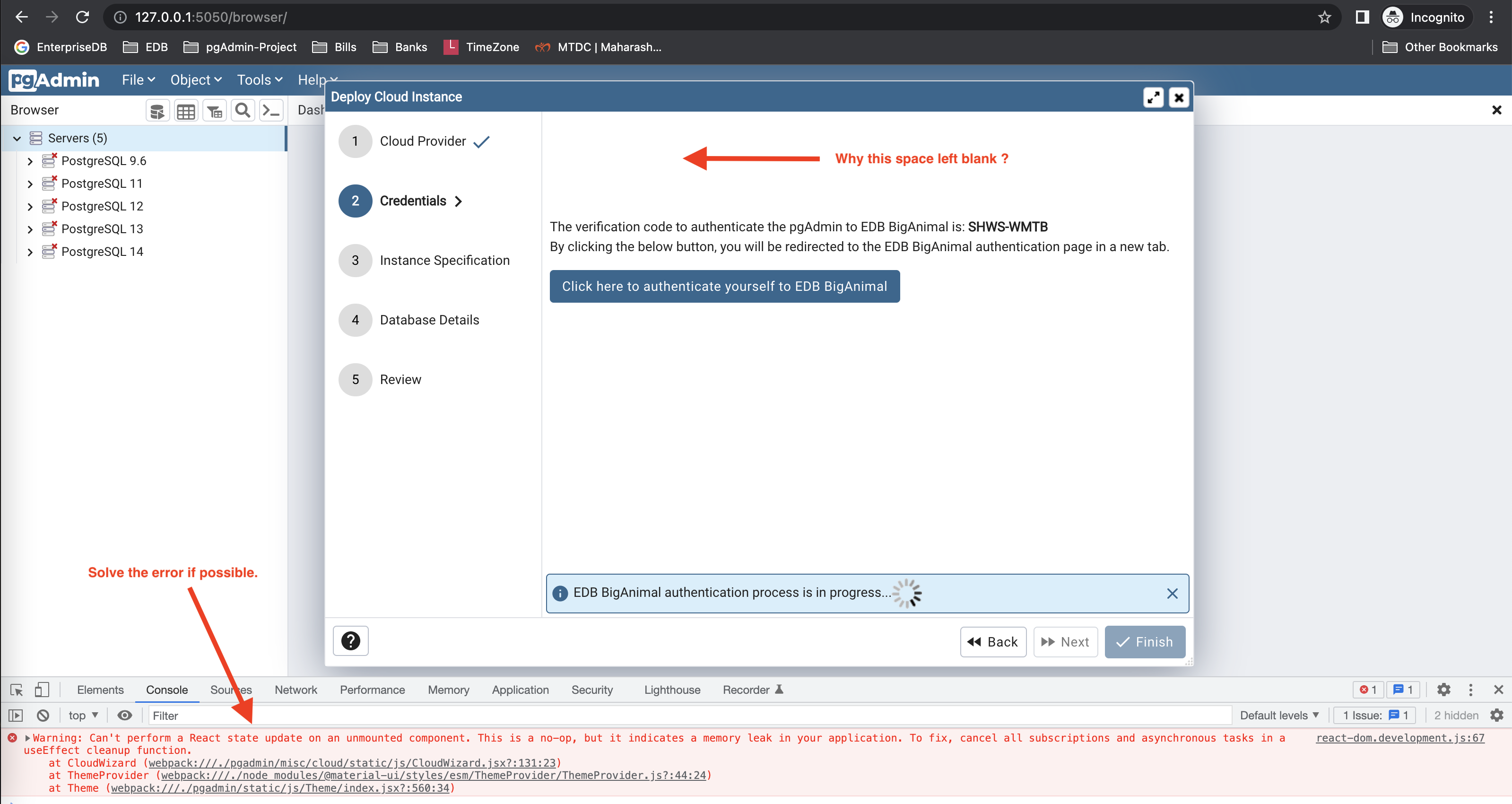Dismiss the authentication in progress notification

point(1172,593)
